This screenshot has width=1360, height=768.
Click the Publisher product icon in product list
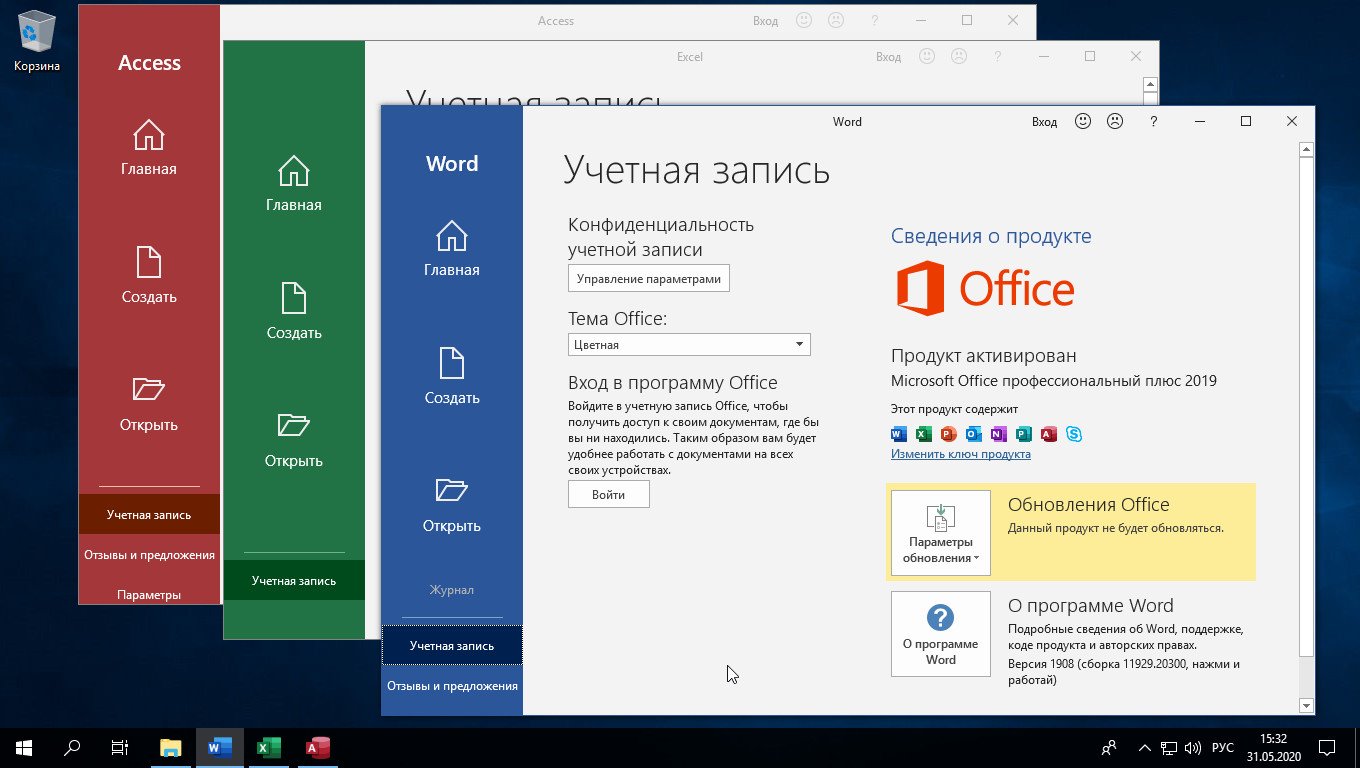[1023, 433]
